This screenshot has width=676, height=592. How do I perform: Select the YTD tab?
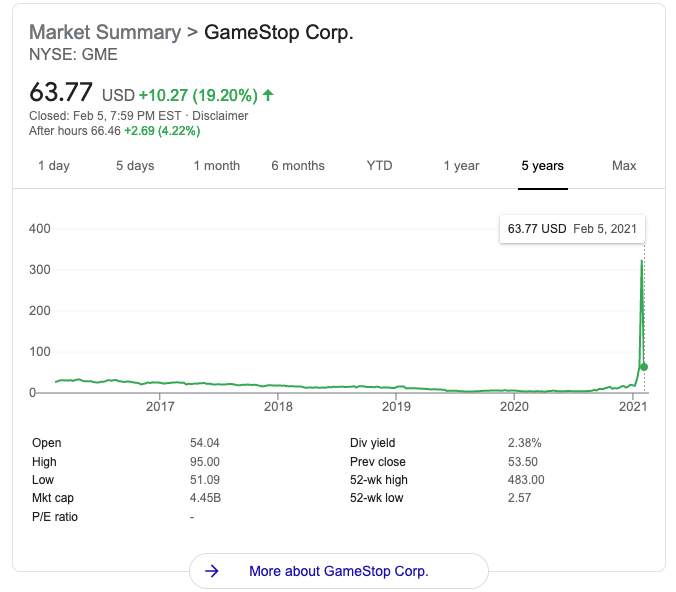coord(379,166)
